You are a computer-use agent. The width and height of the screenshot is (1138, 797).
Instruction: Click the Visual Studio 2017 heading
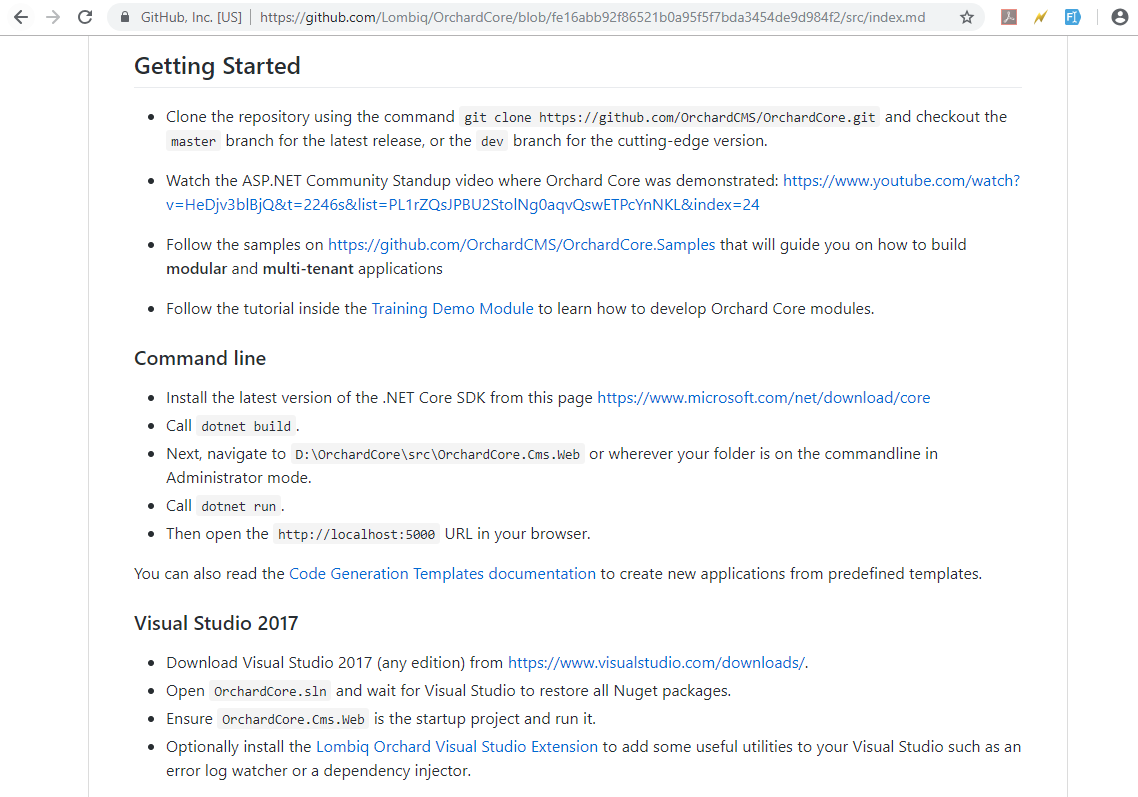point(216,624)
